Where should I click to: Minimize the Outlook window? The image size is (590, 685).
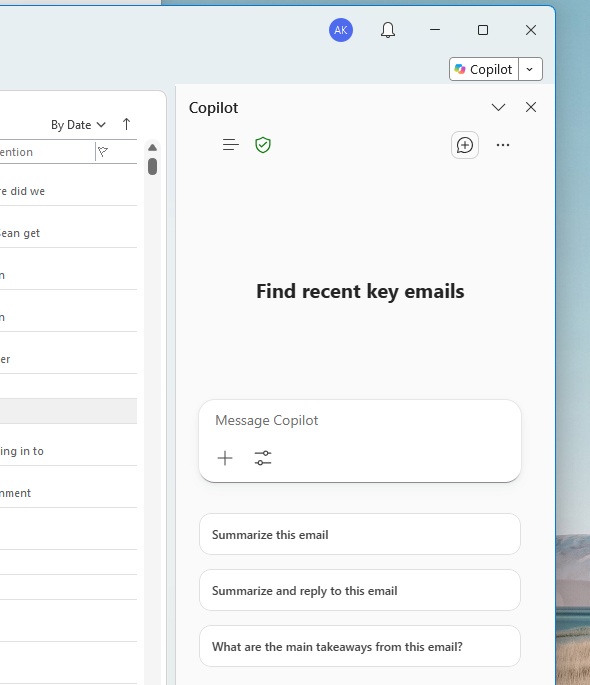coord(435,30)
